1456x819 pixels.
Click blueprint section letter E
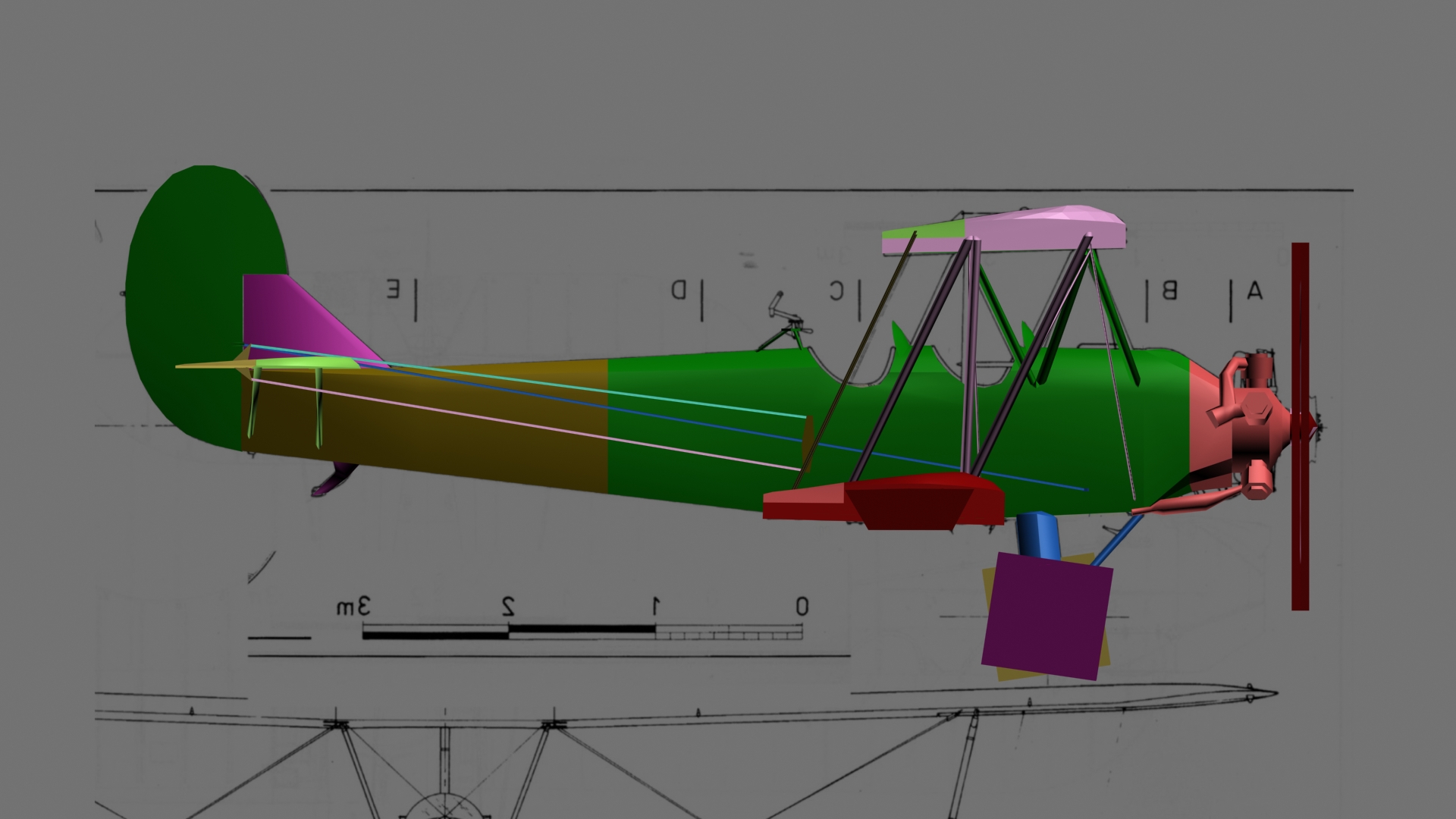click(393, 290)
